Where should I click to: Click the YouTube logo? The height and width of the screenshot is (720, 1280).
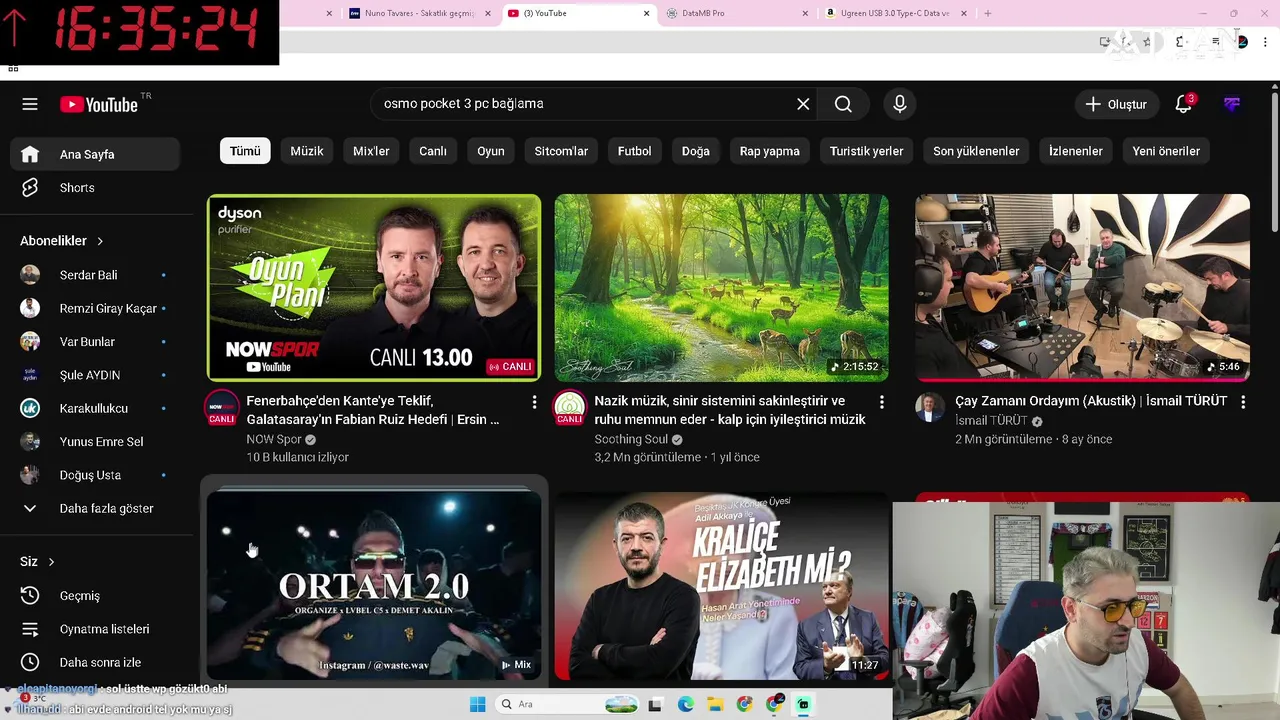pyautogui.click(x=98, y=104)
